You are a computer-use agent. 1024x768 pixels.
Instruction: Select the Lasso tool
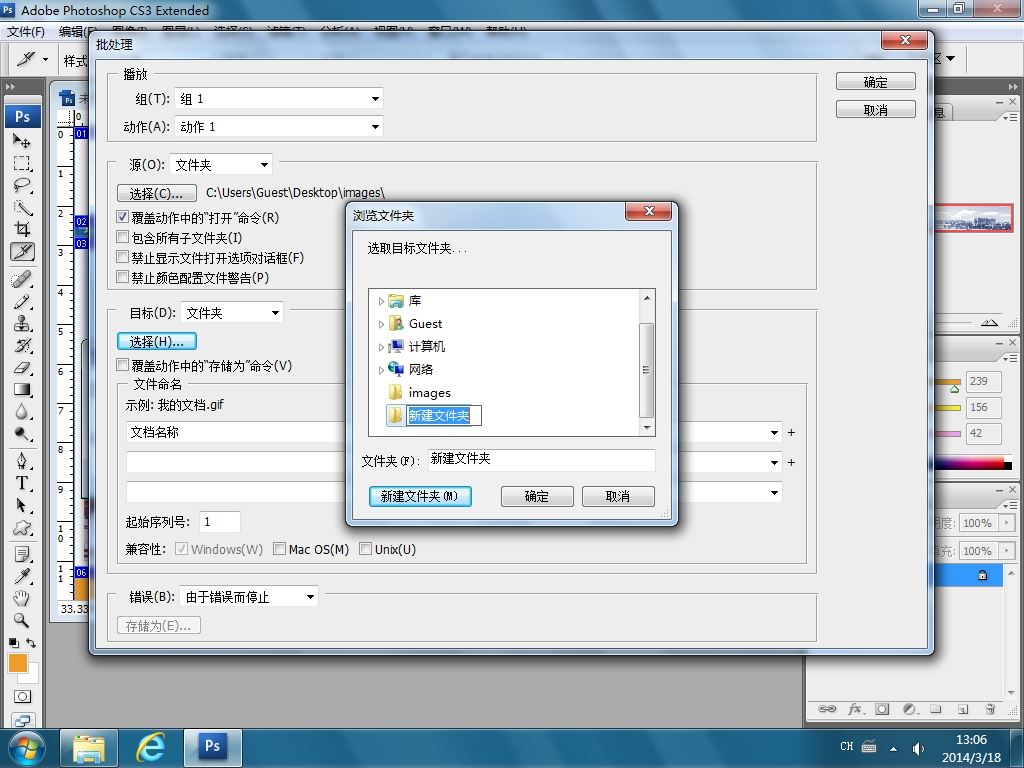tap(22, 185)
